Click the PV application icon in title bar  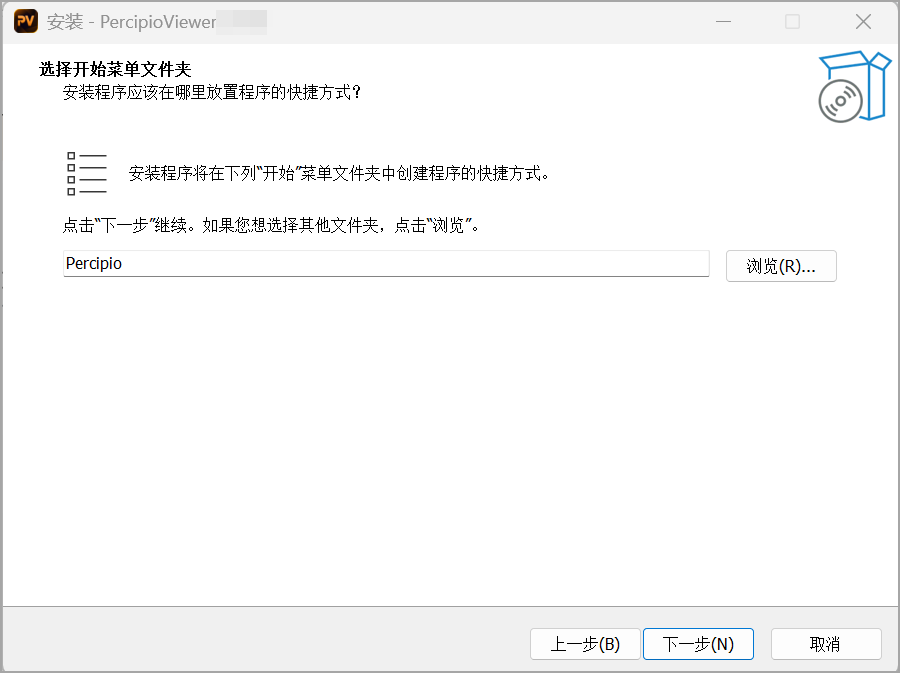click(x=26, y=21)
